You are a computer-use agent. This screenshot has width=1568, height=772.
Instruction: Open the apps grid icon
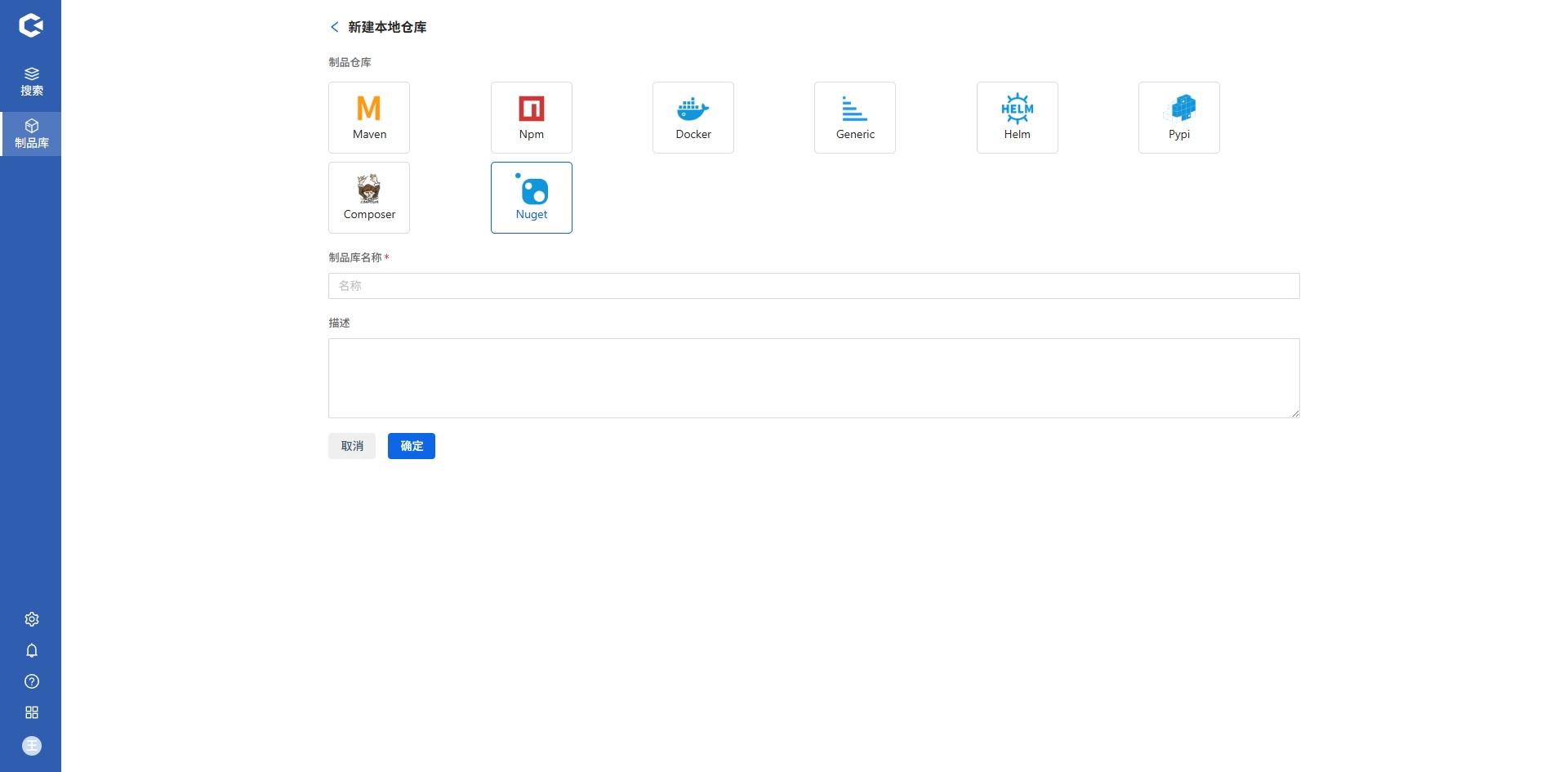point(32,712)
